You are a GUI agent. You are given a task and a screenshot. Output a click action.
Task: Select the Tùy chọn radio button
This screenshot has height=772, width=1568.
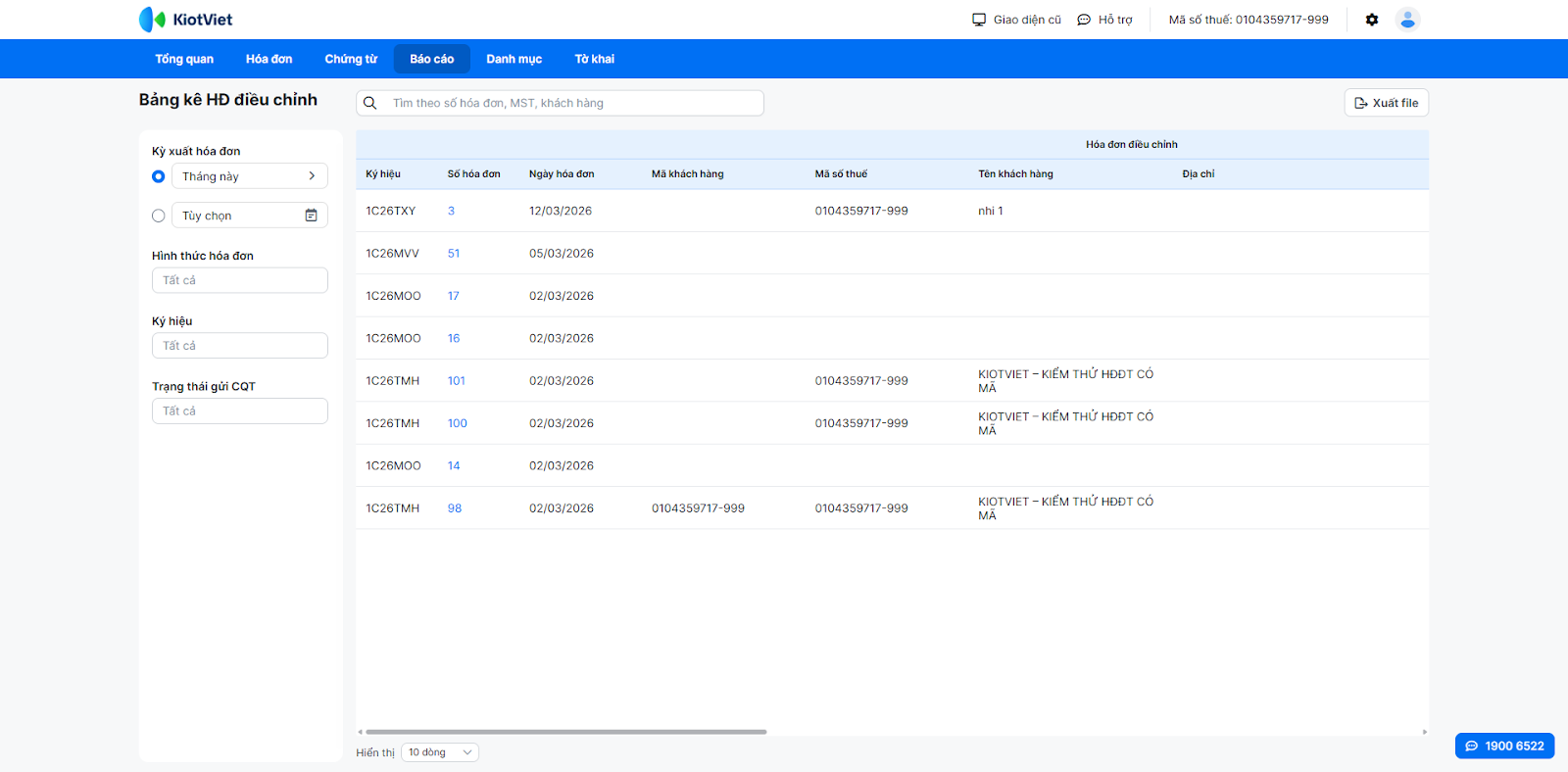click(159, 216)
